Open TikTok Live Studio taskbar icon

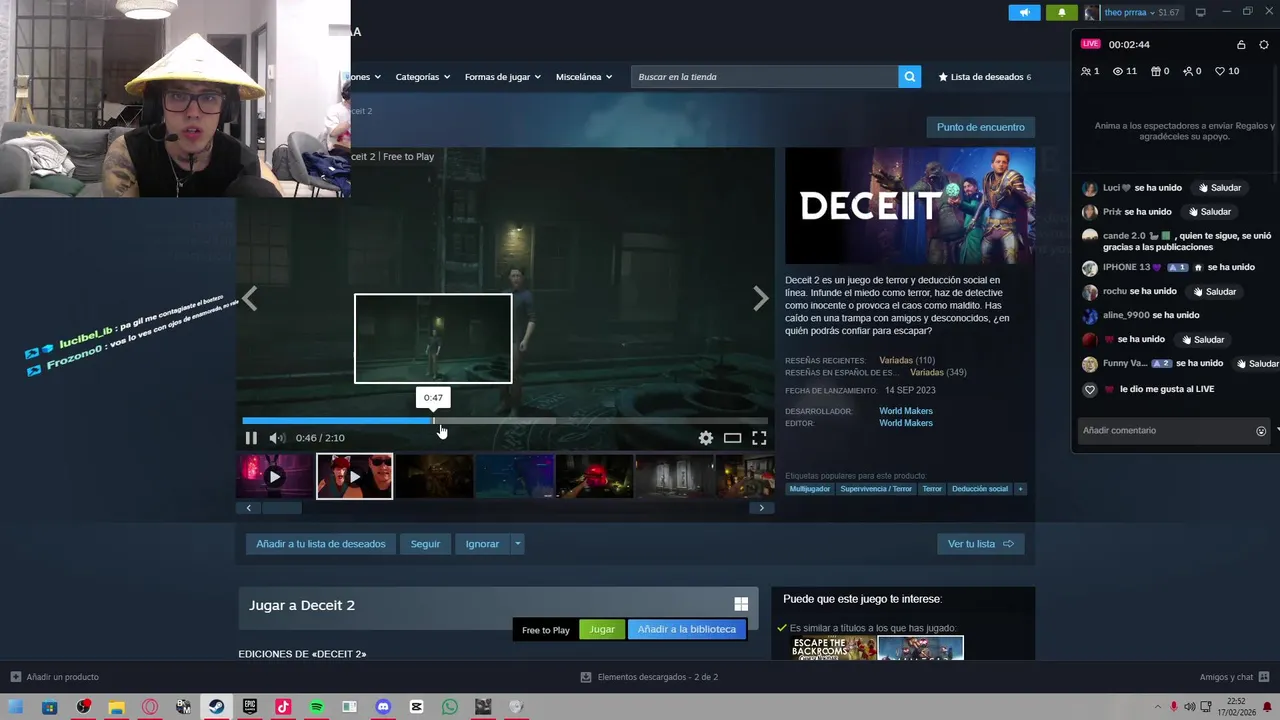(x=283, y=707)
